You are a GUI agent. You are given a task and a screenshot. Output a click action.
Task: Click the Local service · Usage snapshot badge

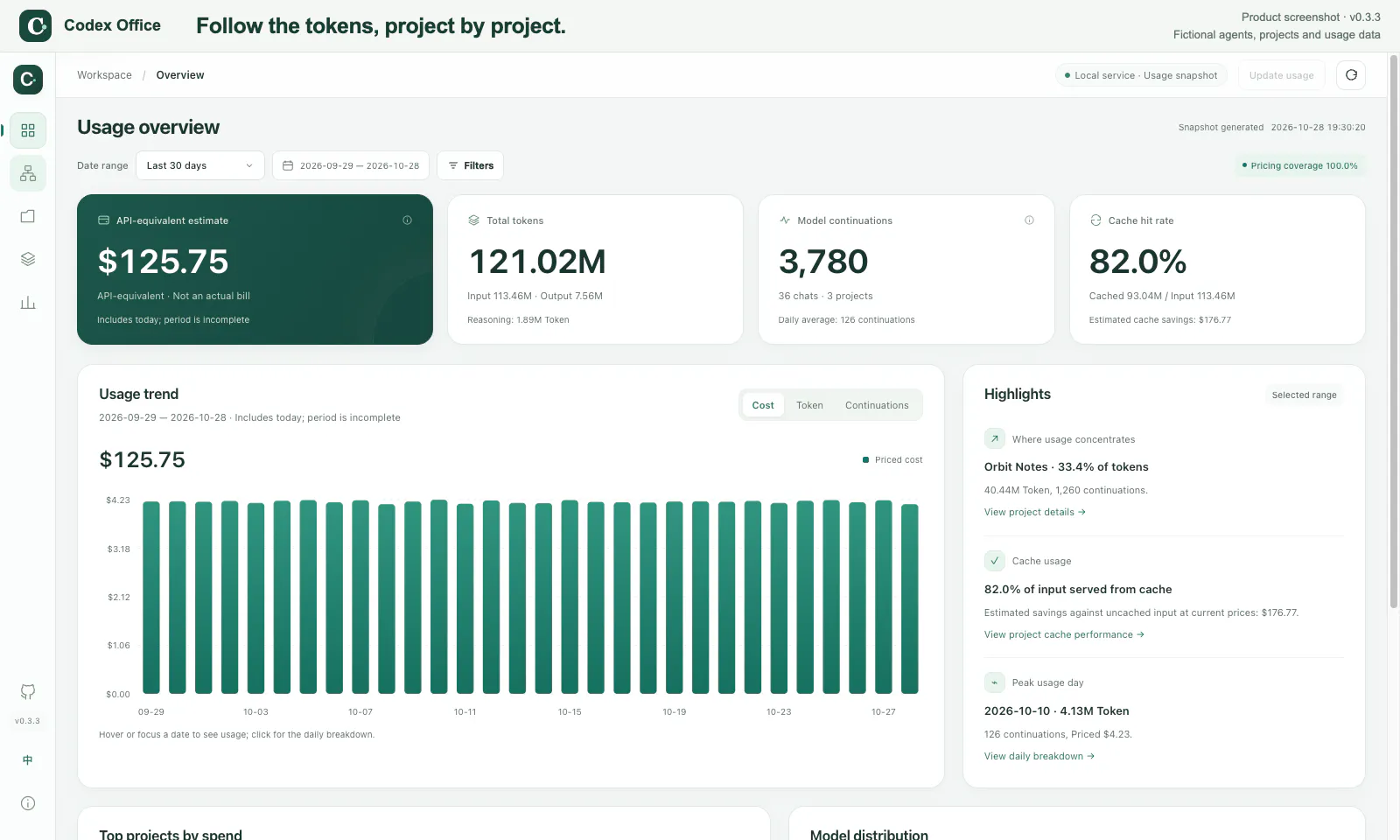pos(1141,75)
